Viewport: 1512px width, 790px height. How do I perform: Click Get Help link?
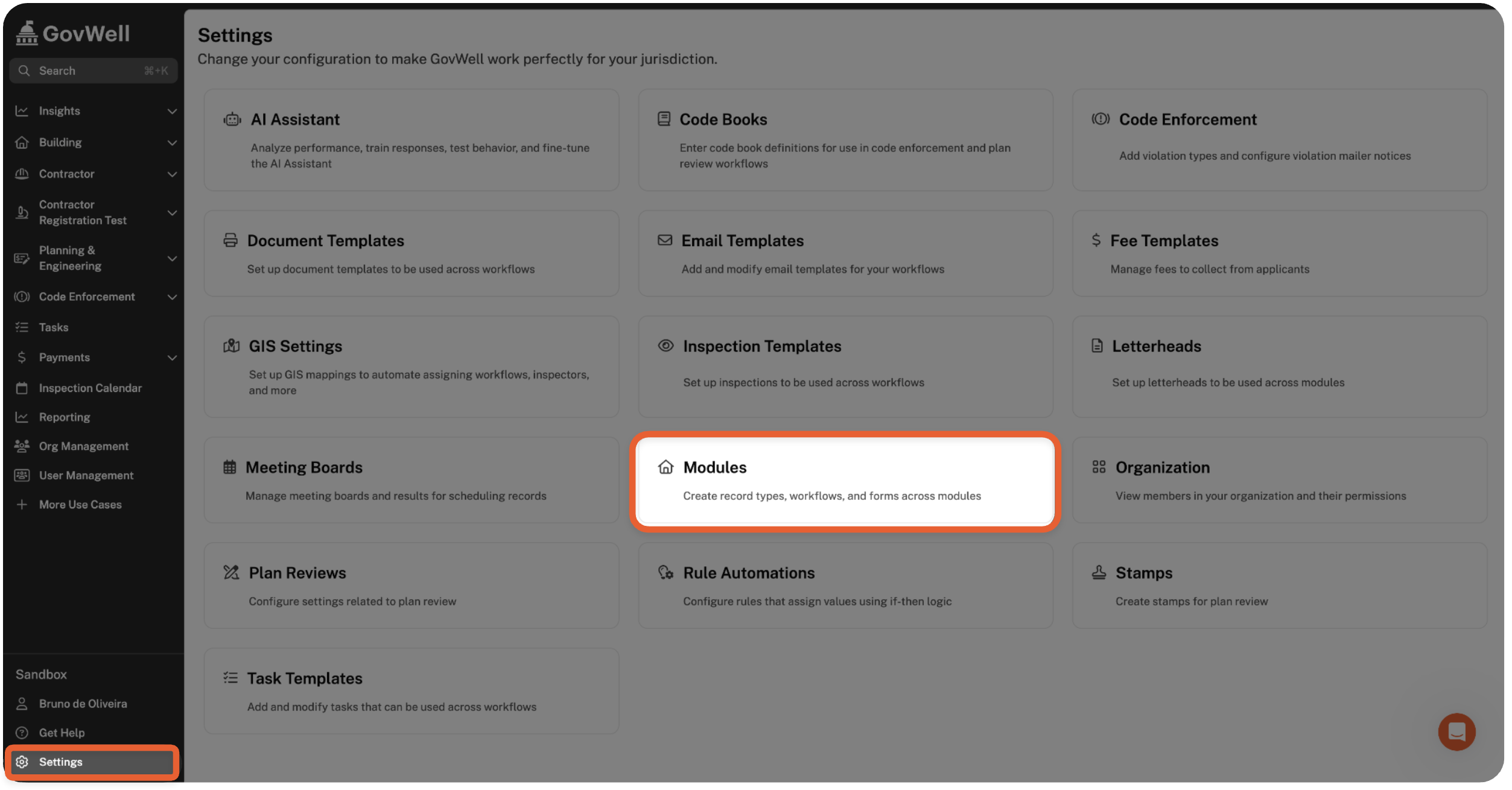[x=62, y=733]
